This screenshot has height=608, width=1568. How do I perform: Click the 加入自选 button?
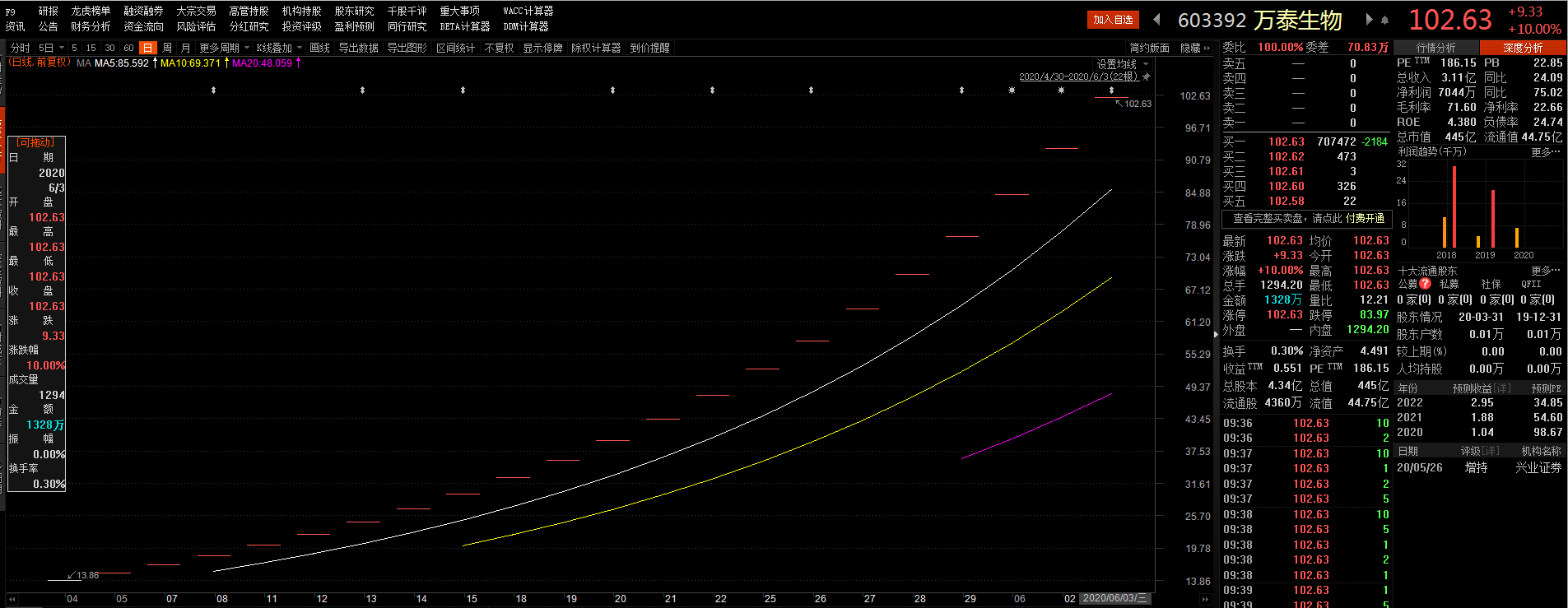click(x=1113, y=20)
